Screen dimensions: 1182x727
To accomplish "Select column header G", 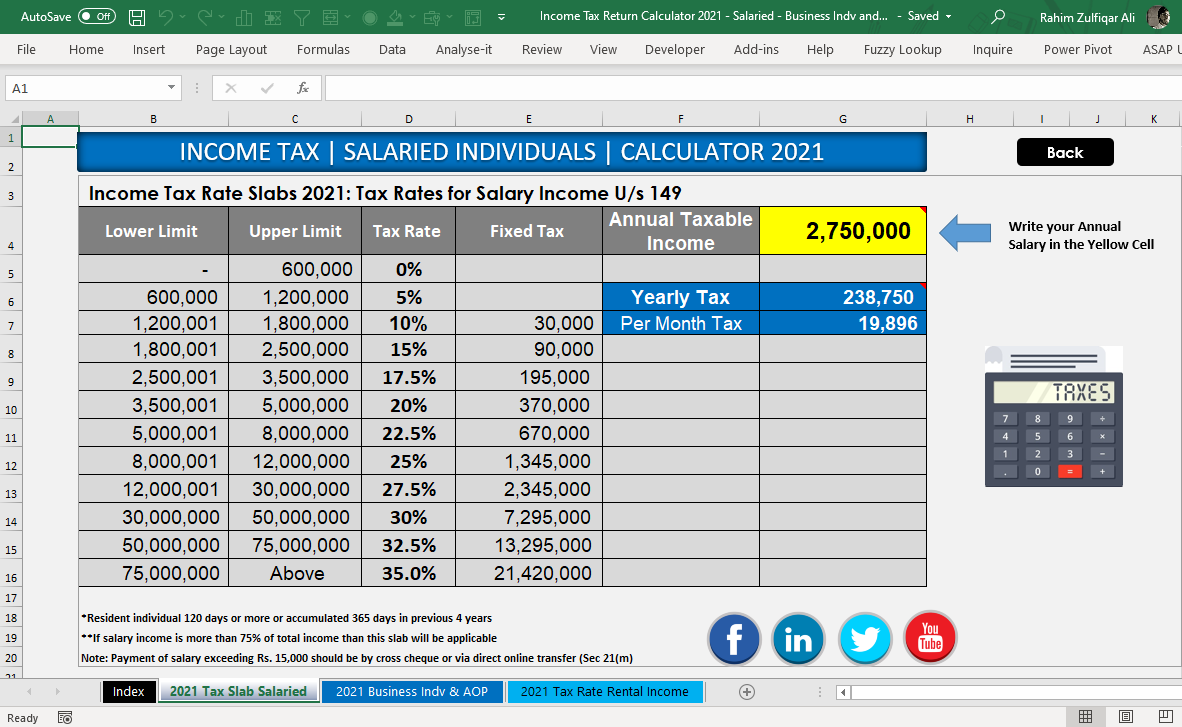I will click(x=843, y=118).
